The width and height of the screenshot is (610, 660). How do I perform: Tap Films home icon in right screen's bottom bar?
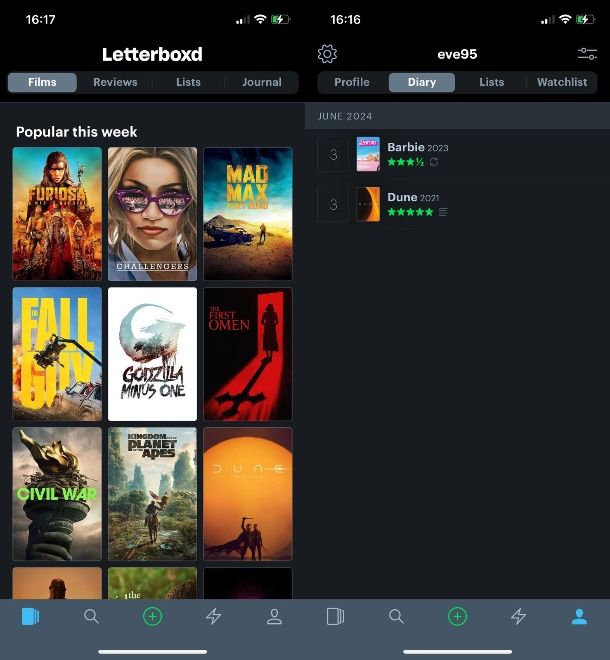pos(336,617)
